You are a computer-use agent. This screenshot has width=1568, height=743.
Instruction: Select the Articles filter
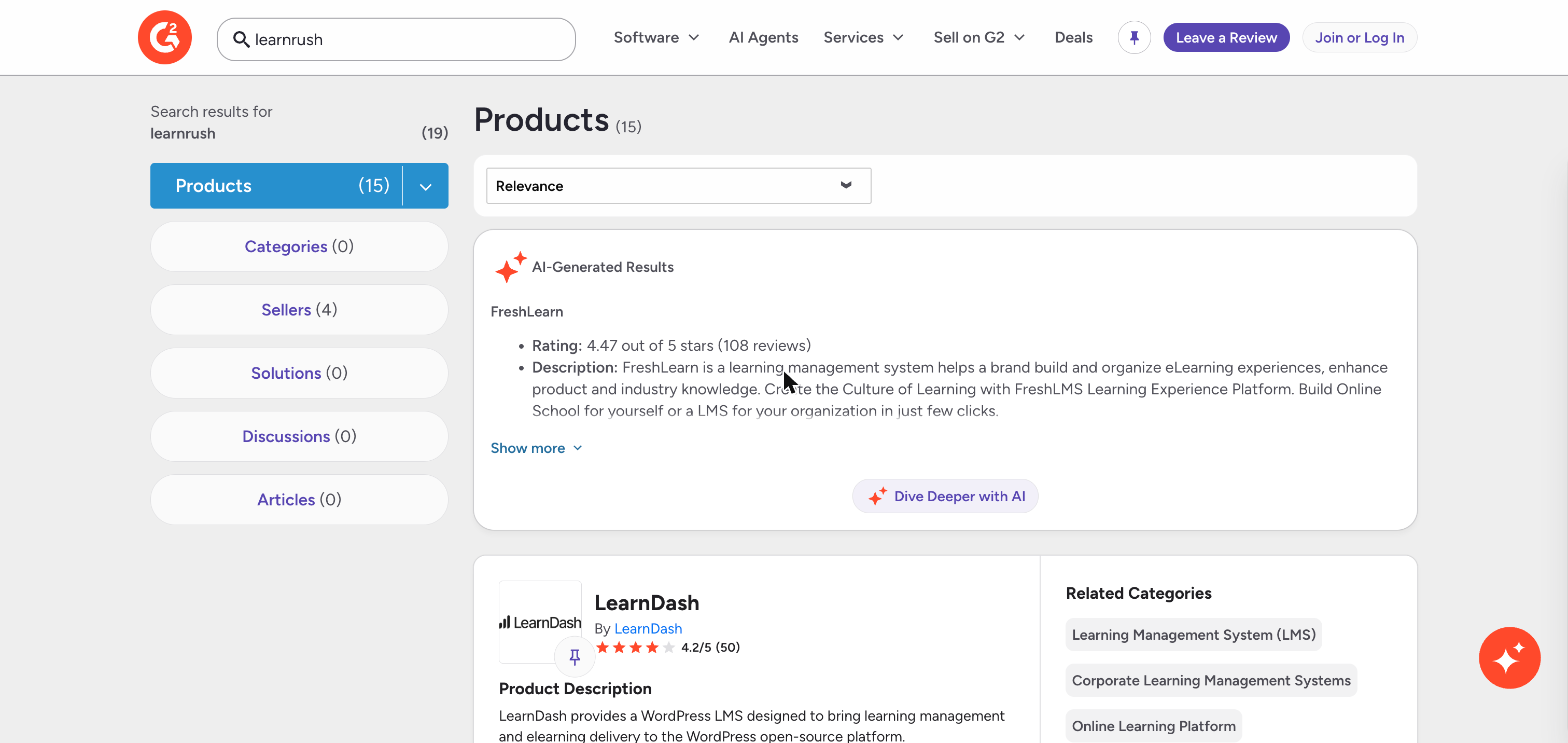click(299, 500)
